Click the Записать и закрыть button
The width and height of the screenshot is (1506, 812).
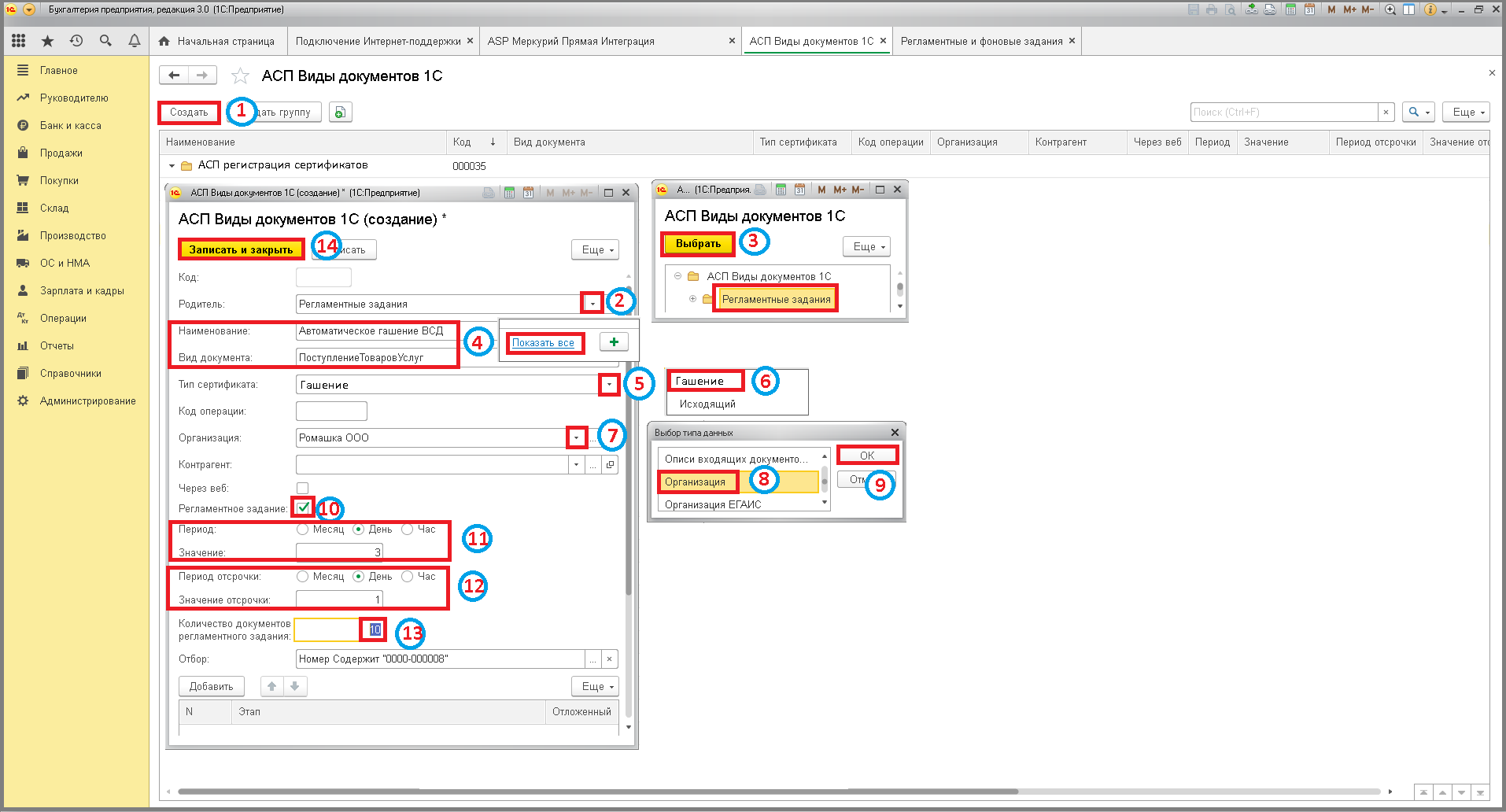(x=241, y=249)
